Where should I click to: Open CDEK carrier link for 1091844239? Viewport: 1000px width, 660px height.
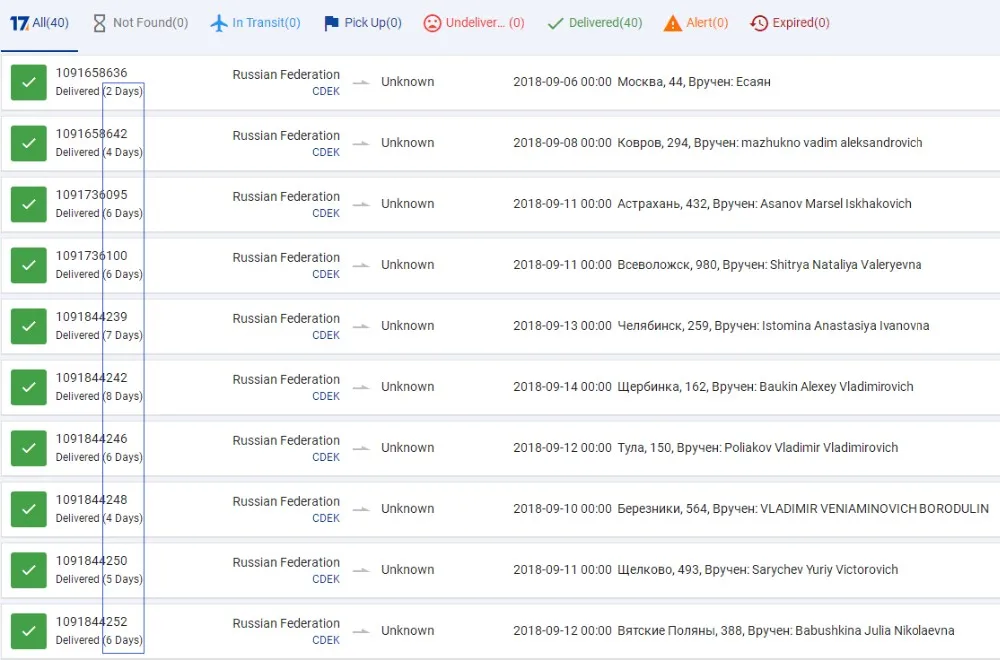[326, 335]
